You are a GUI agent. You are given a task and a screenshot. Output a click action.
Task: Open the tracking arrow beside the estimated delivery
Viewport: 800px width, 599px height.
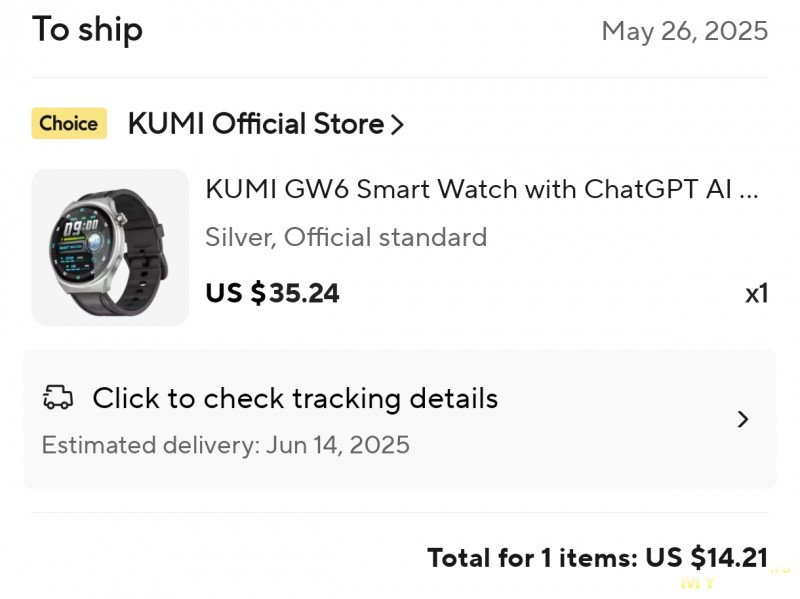[x=743, y=419]
